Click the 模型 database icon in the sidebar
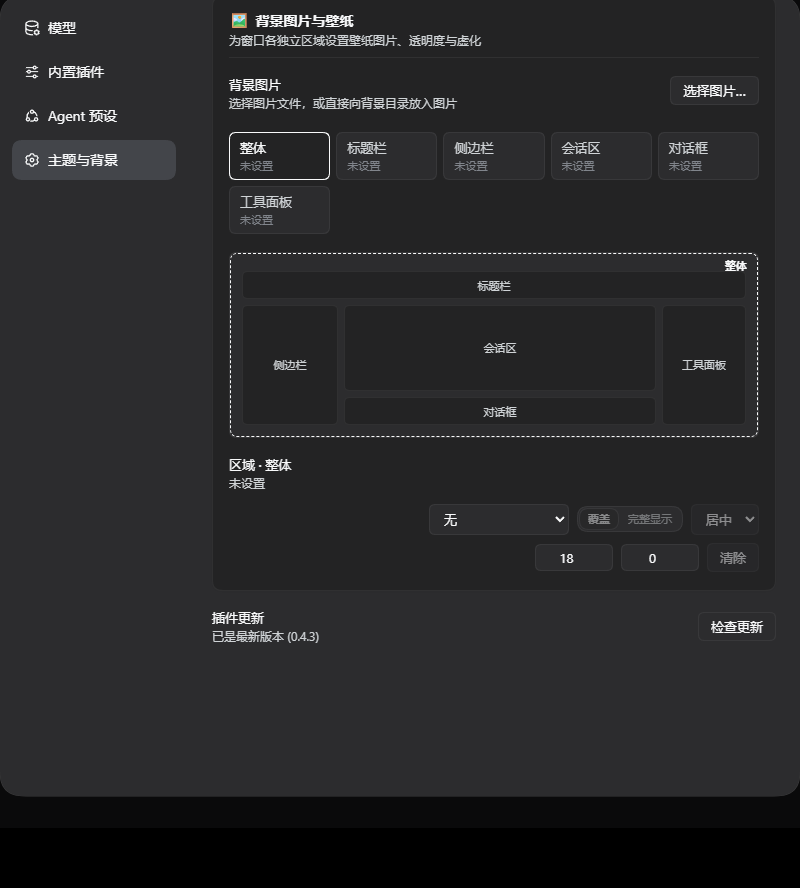 click(32, 28)
